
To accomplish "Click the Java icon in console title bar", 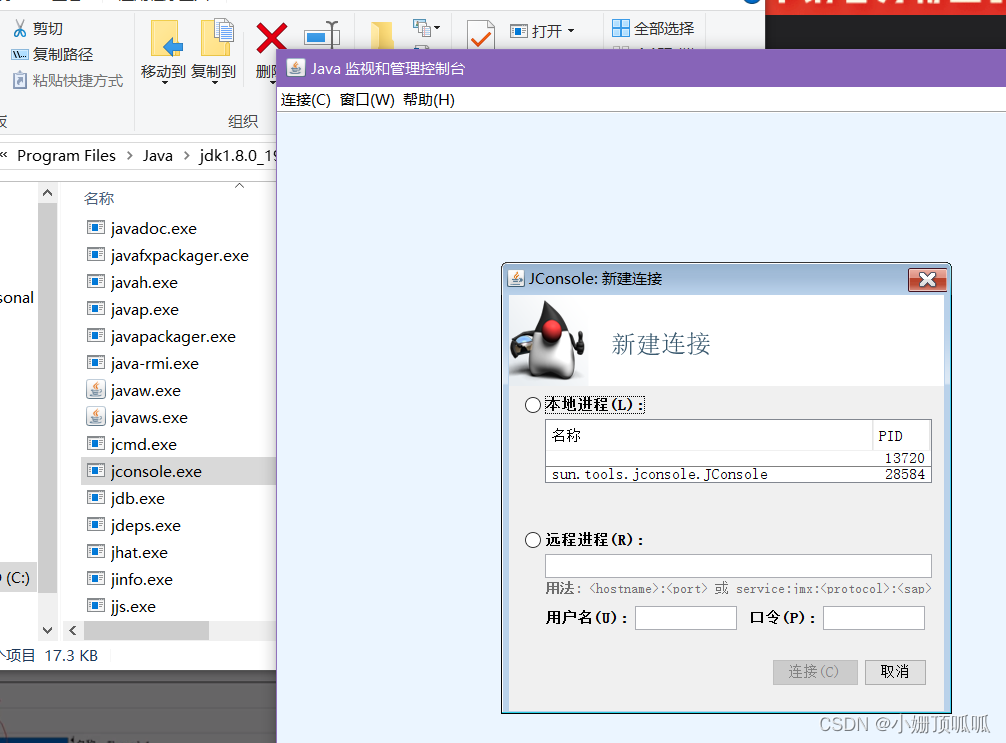I will pyautogui.click(x=295, y=68).
